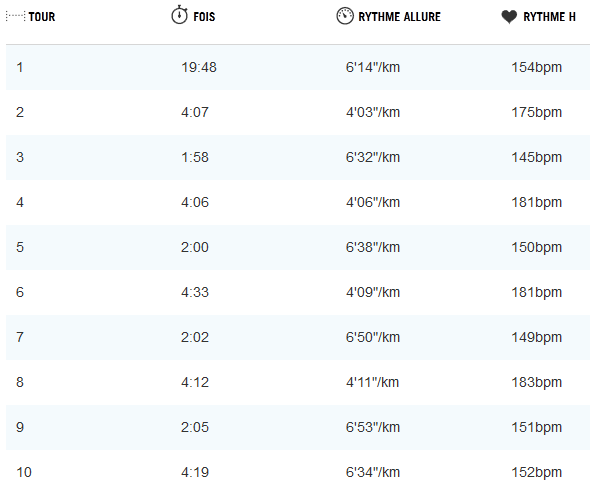Click the 1:58 time cell

195,157
